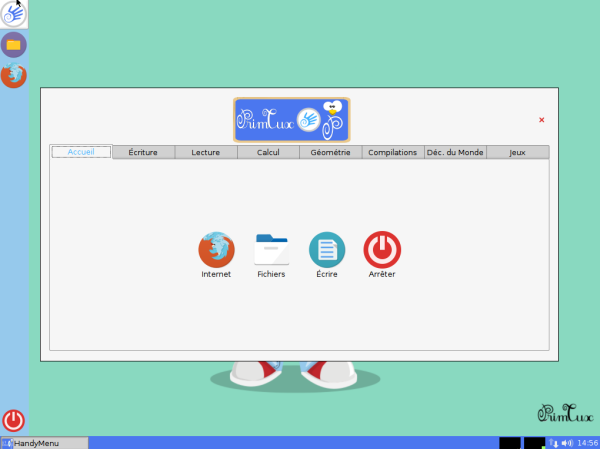Image resolution: width=600 pixels, height=449 pixels.
Task: Click the first black workspace pager box
Action: click(x=510, y=443)
